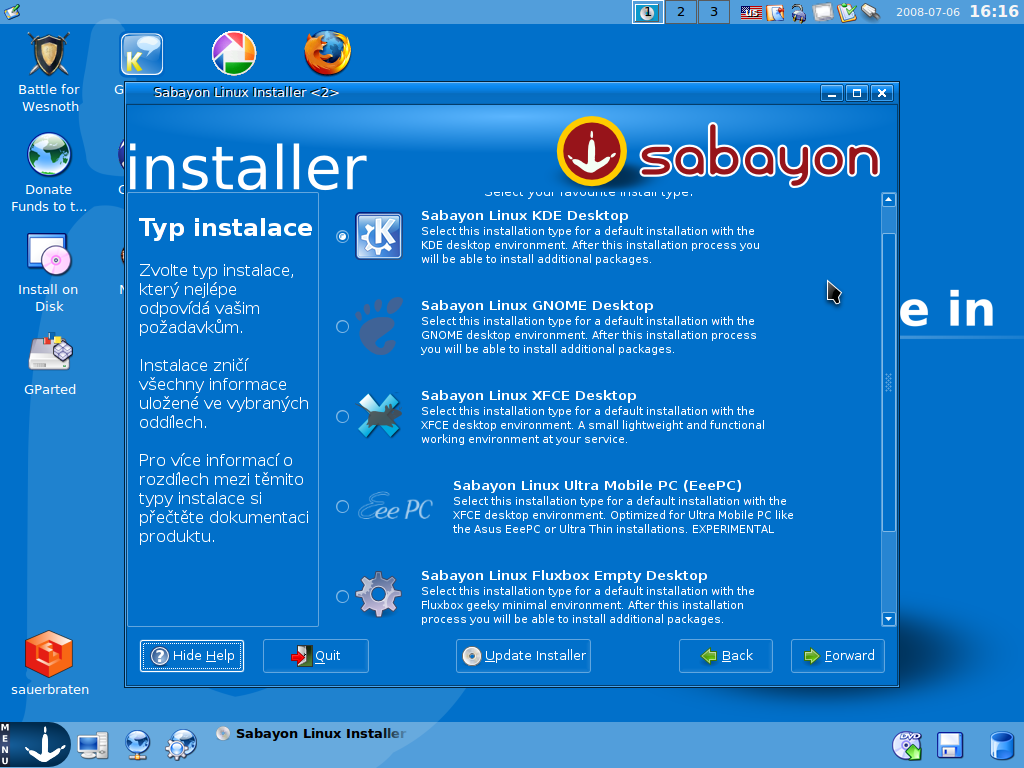This screenshot has width=1024, height=768.
Task: Open the network globe icon in the taskbar
Action: [x=137, y=745]
